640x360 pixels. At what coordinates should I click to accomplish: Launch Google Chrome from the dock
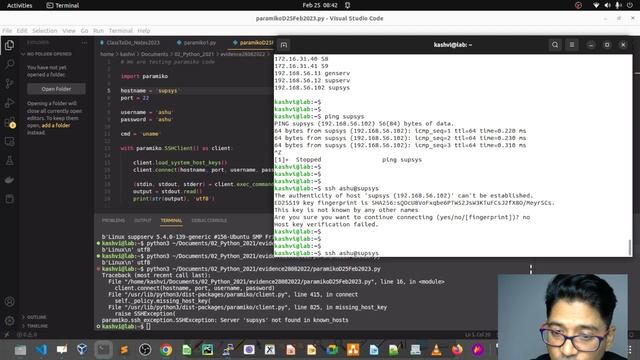166,350
